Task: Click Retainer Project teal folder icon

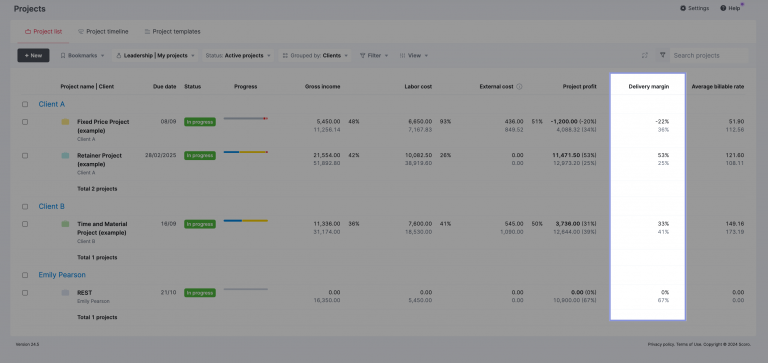Action: [x=65, y=156]
